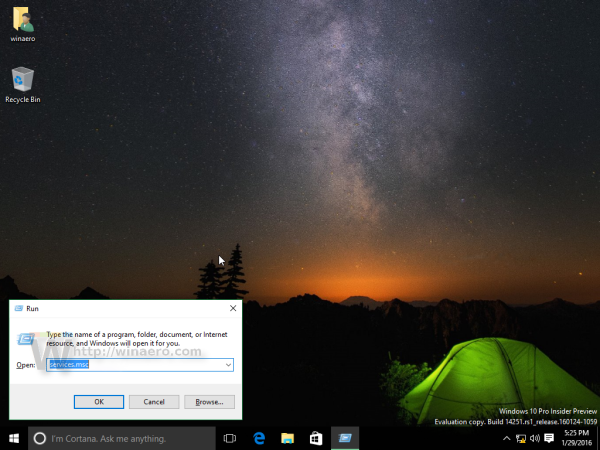Open Action Center notifications icon
Screen dimensions: 600x450
(549, 439)
